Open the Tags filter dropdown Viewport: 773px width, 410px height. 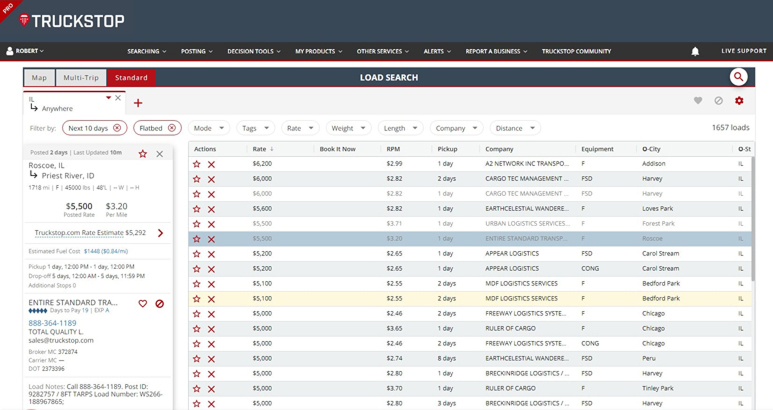[255, 128]
